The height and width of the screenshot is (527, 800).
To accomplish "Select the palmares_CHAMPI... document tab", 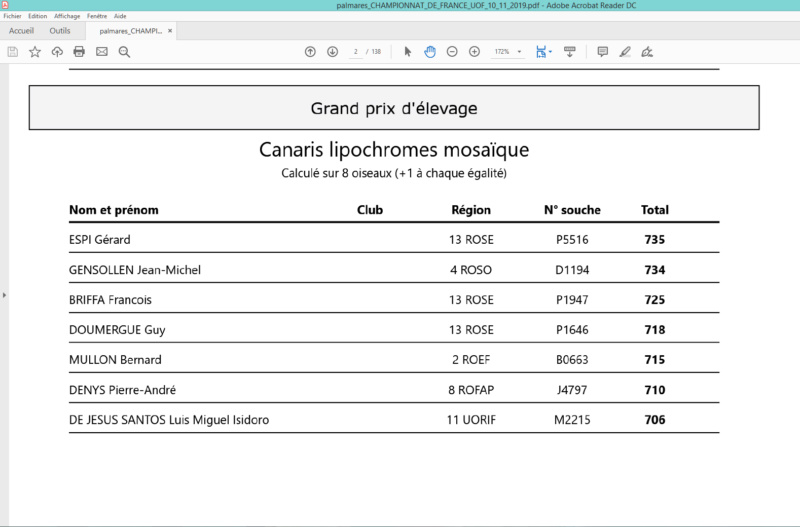I will pos(131,31).
